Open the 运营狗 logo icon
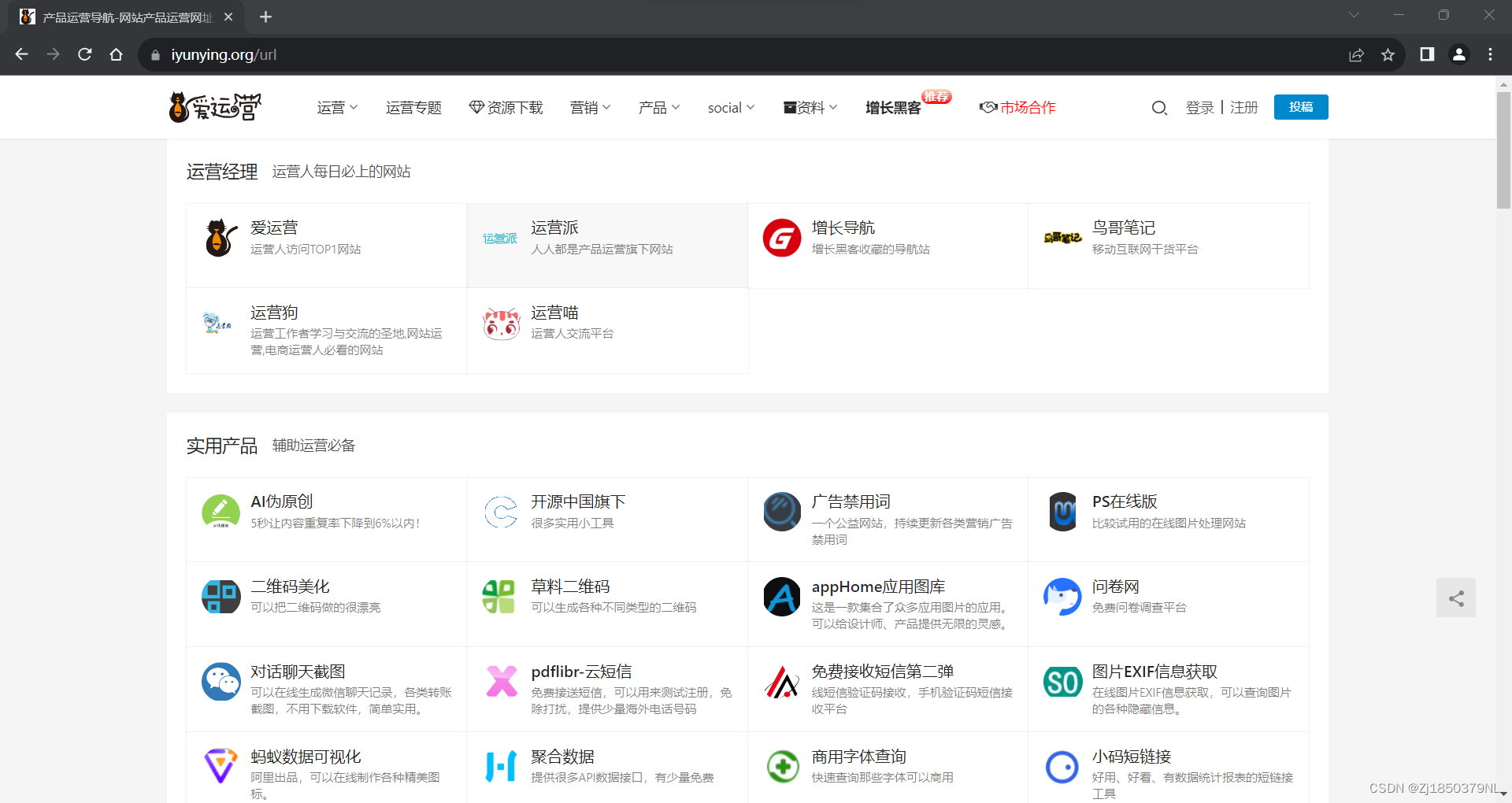 [x=218, y=323]
